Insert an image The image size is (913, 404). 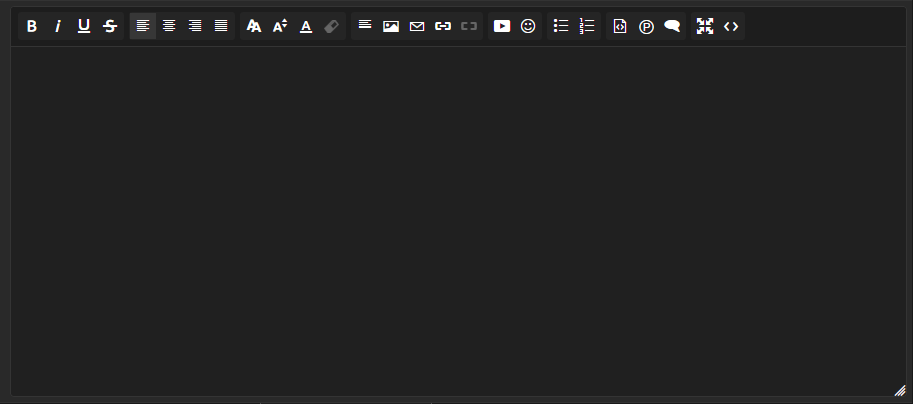click(x=391, y=26)
